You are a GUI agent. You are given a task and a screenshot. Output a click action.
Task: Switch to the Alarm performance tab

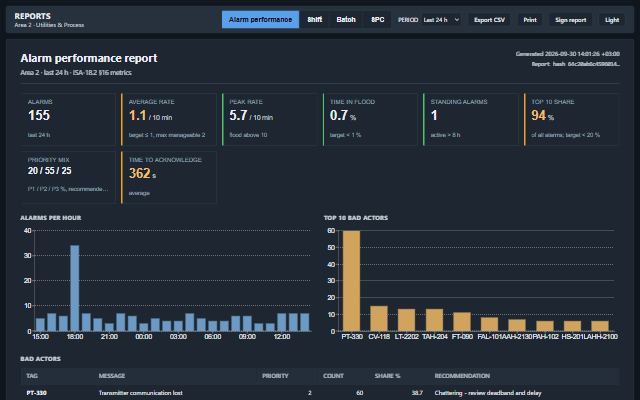tap(260, 20)
